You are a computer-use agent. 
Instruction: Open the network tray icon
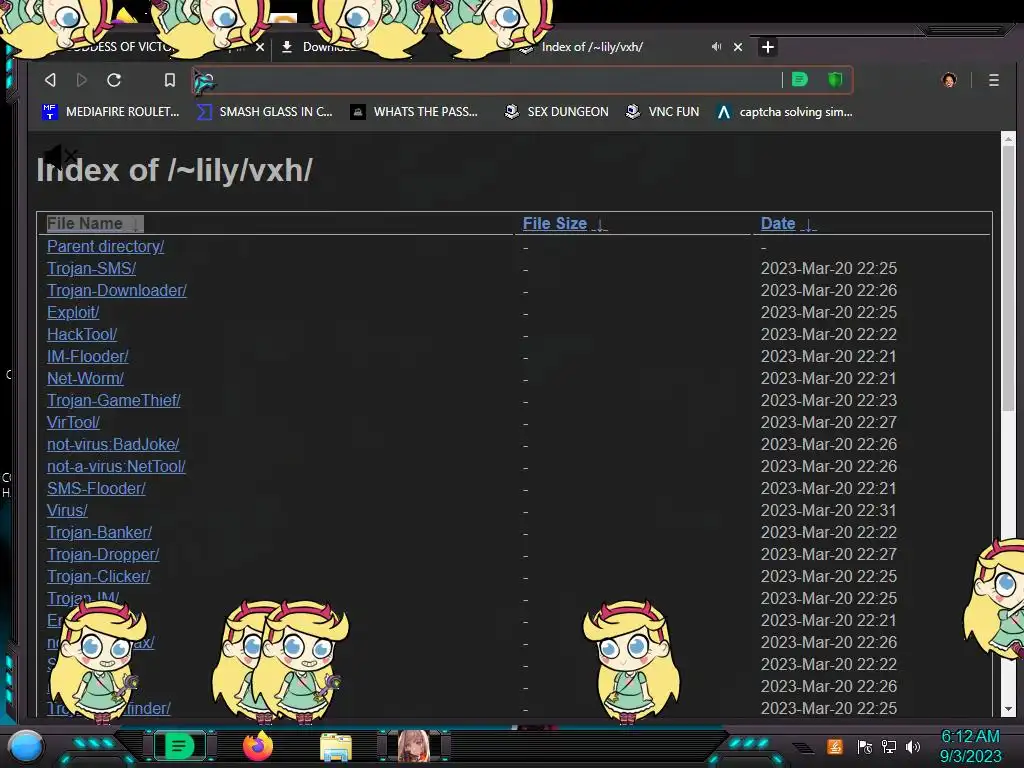point(889,746)
